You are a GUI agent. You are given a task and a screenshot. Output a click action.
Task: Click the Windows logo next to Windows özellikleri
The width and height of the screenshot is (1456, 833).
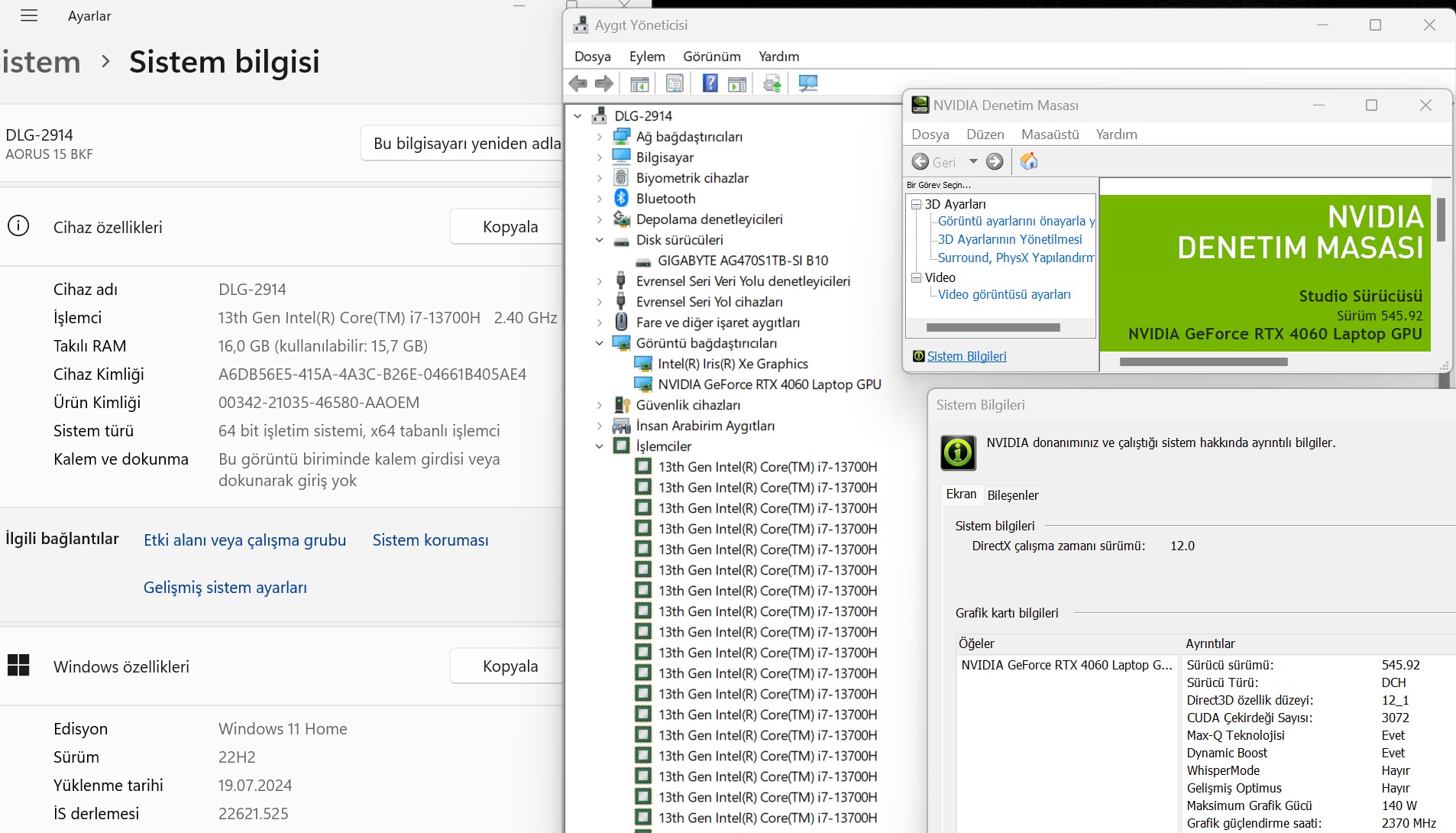pyautogui.click(x=18, y=666)
